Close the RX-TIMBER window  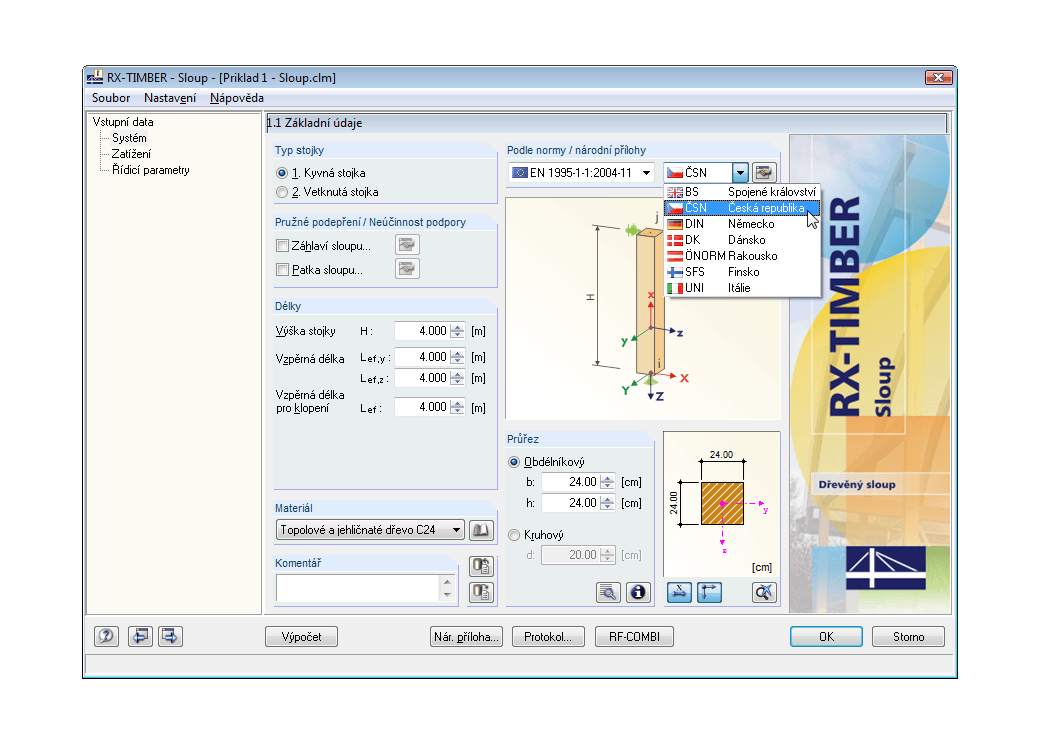point(939,78)
